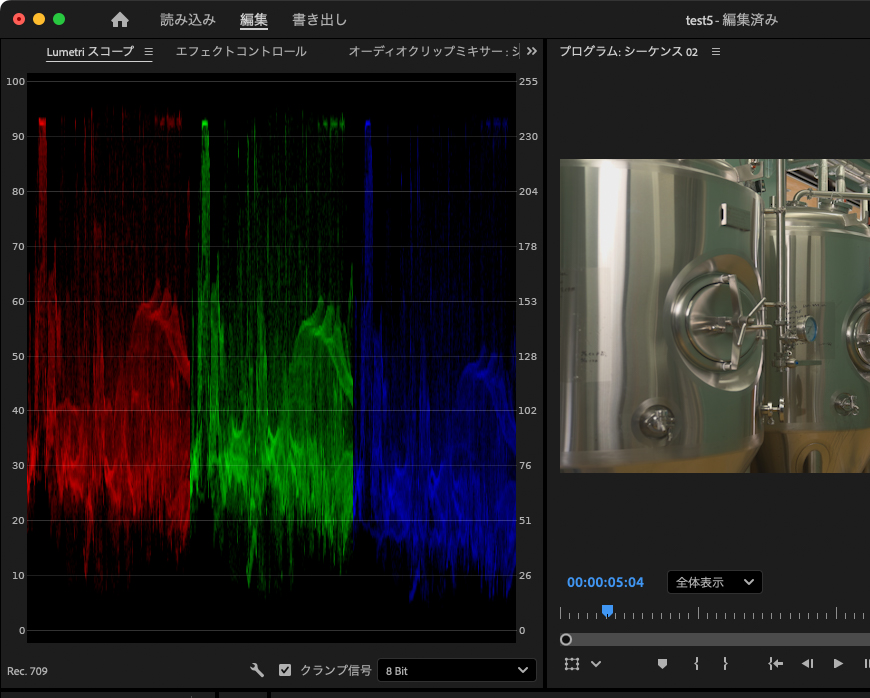Screen dimensions: 870x698
Task: Select the wrench settings icon in Lumetri scopes
Action: pos(257,670)
